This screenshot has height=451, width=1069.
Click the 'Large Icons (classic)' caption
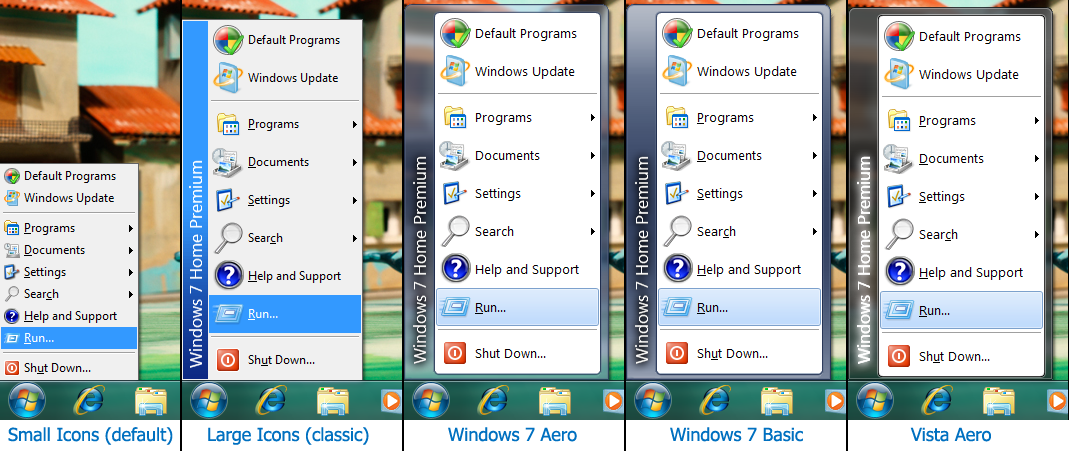[288, 435]
